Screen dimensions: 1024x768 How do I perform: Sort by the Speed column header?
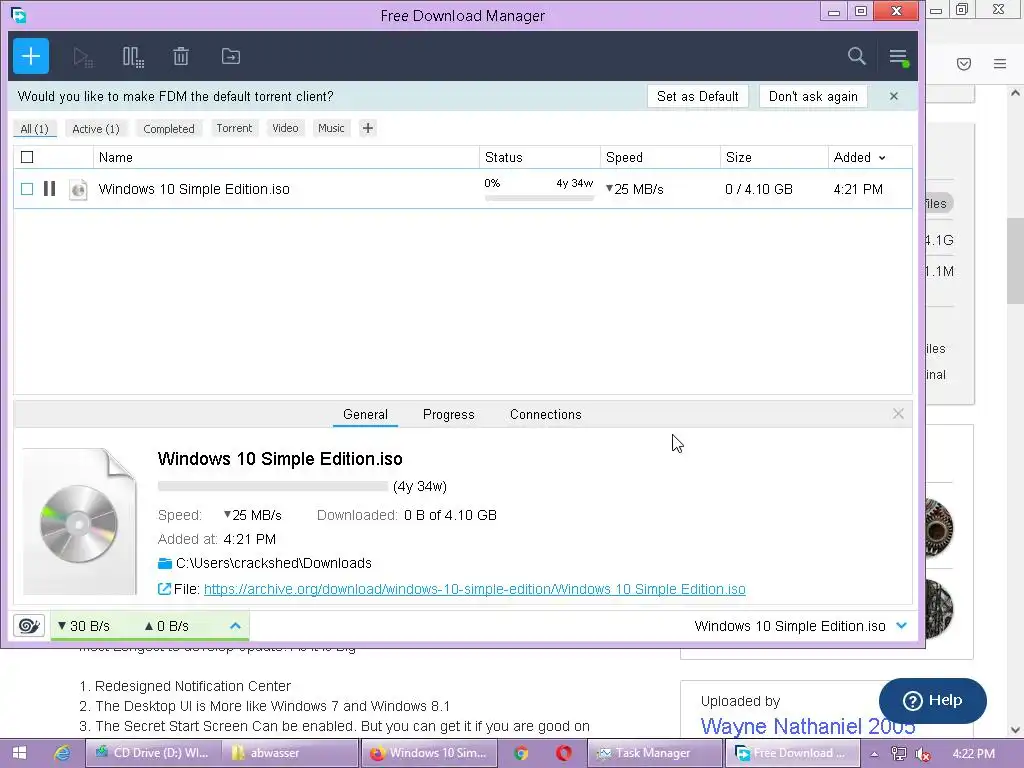660,157
